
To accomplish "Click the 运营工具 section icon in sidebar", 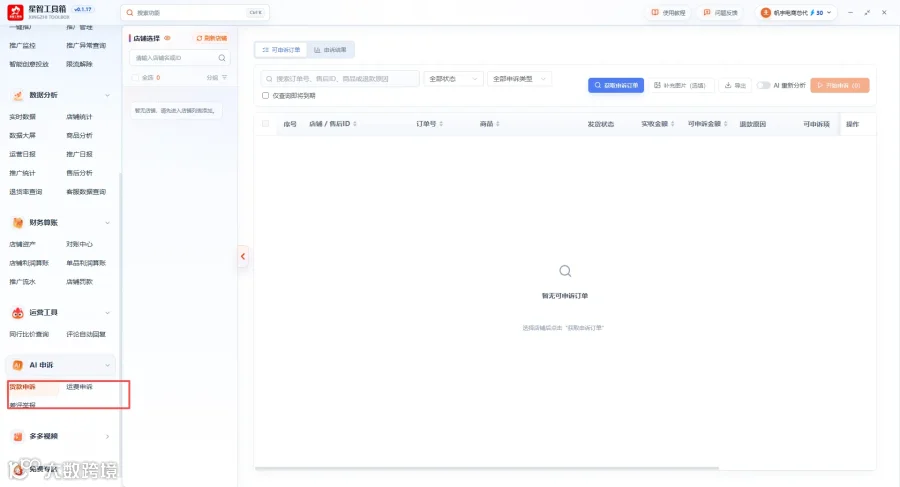I will click(18, 313).
